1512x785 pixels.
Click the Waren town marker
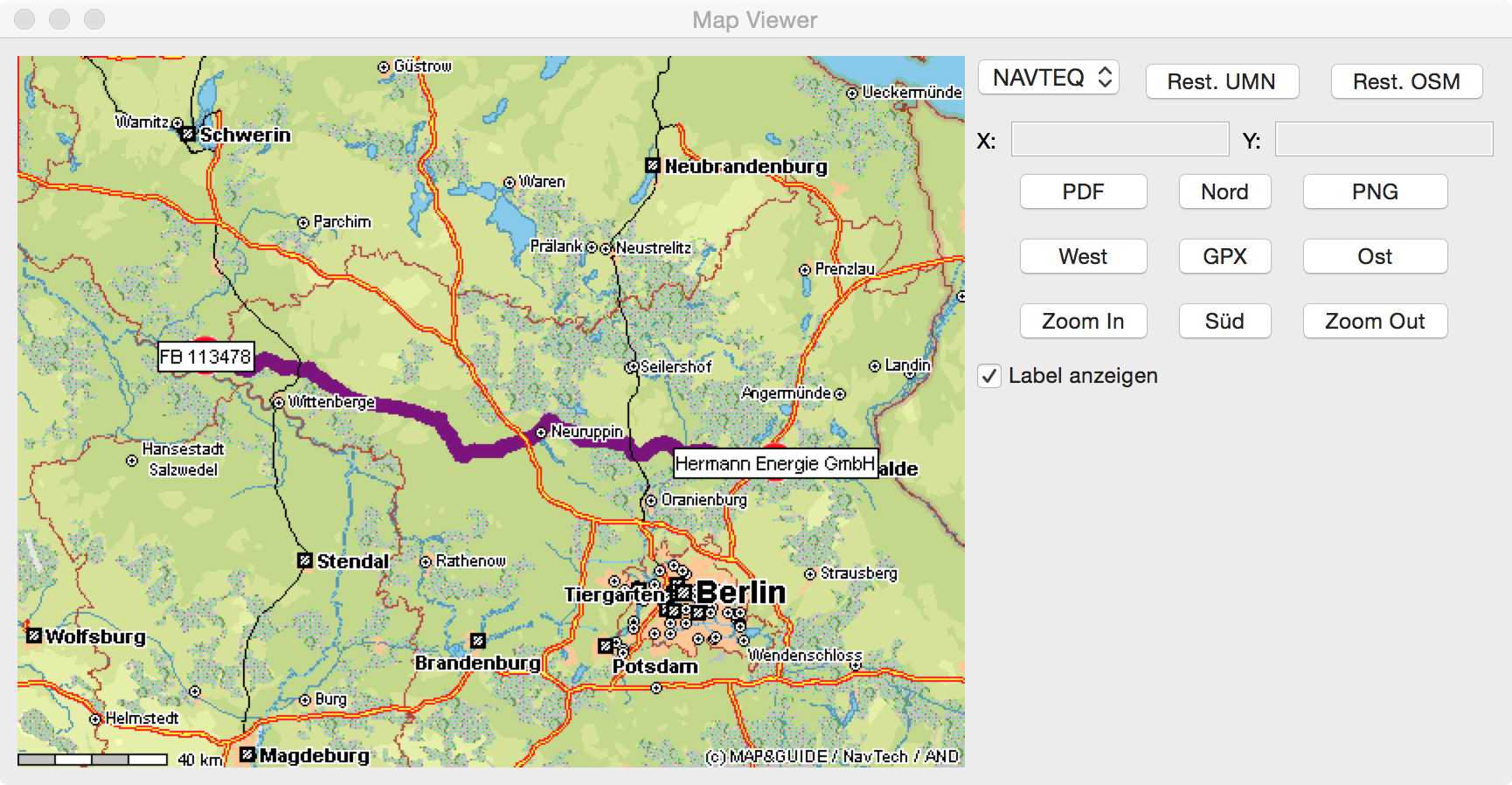pyautogui.click(x=510, y=183)
